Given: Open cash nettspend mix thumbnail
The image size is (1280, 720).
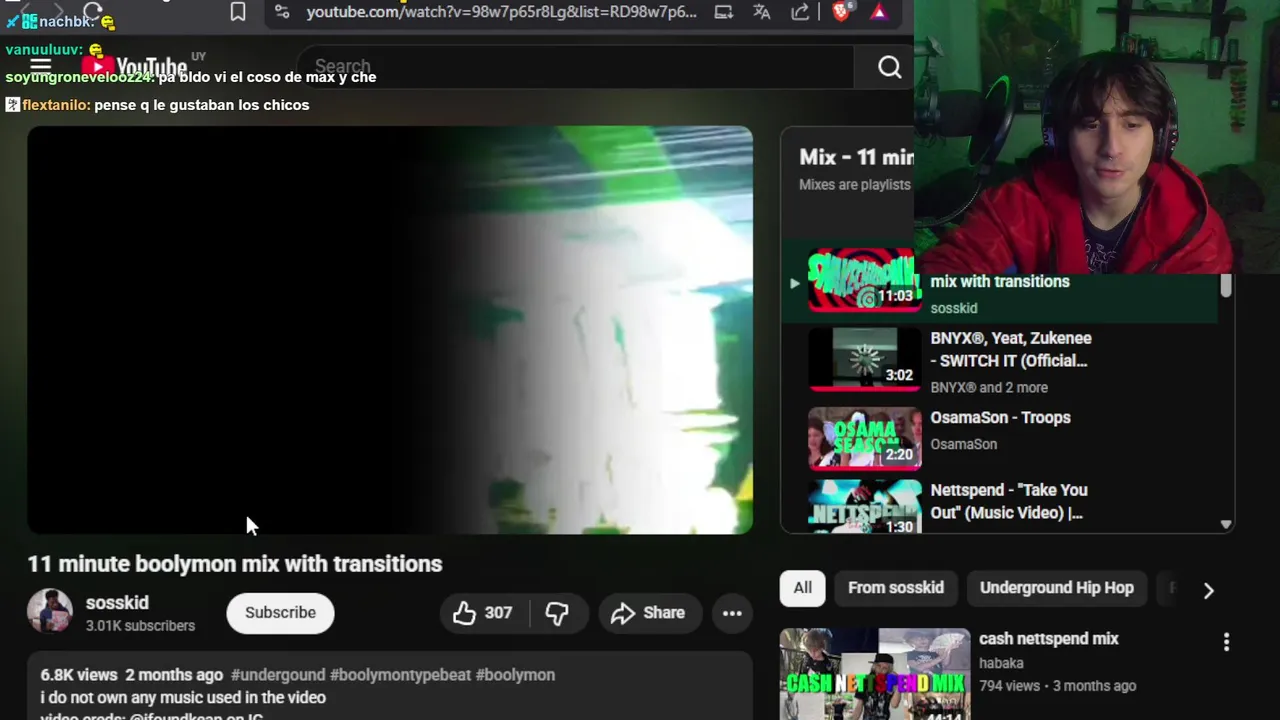Looking at the screenshot, I should click(875, 674).
